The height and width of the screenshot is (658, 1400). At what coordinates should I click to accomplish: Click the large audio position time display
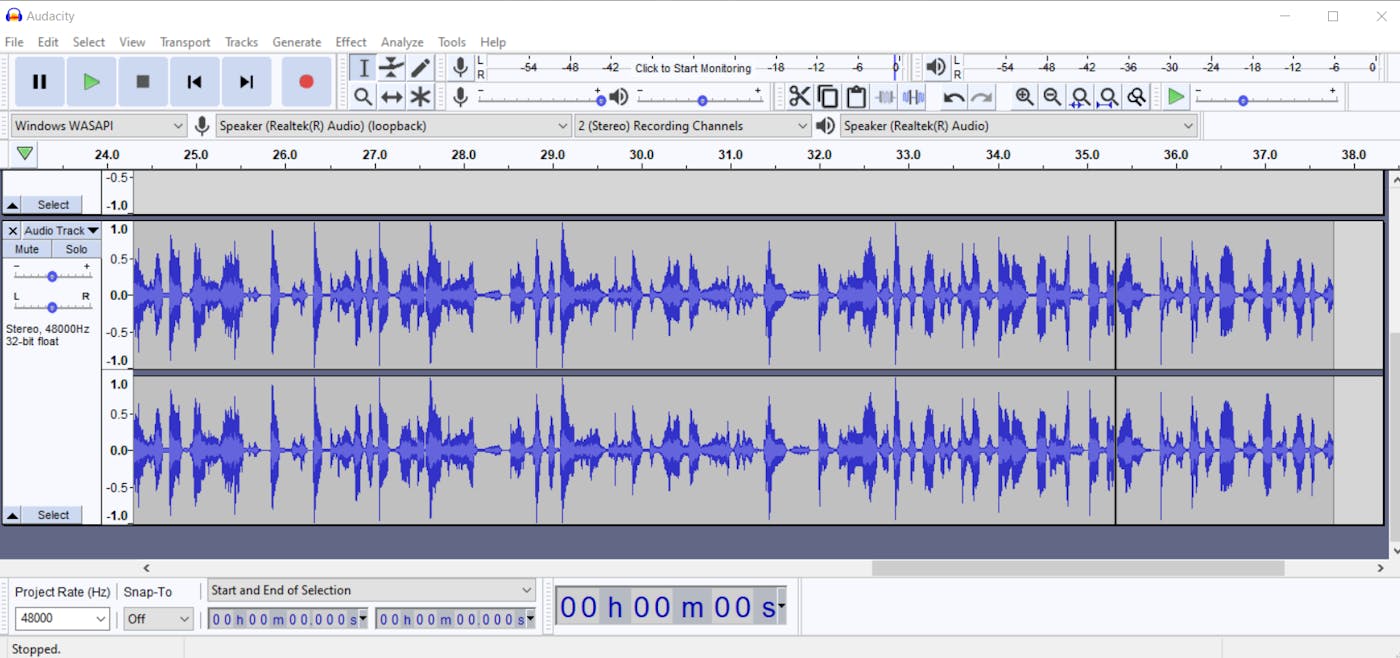click(x=671, y=606)
